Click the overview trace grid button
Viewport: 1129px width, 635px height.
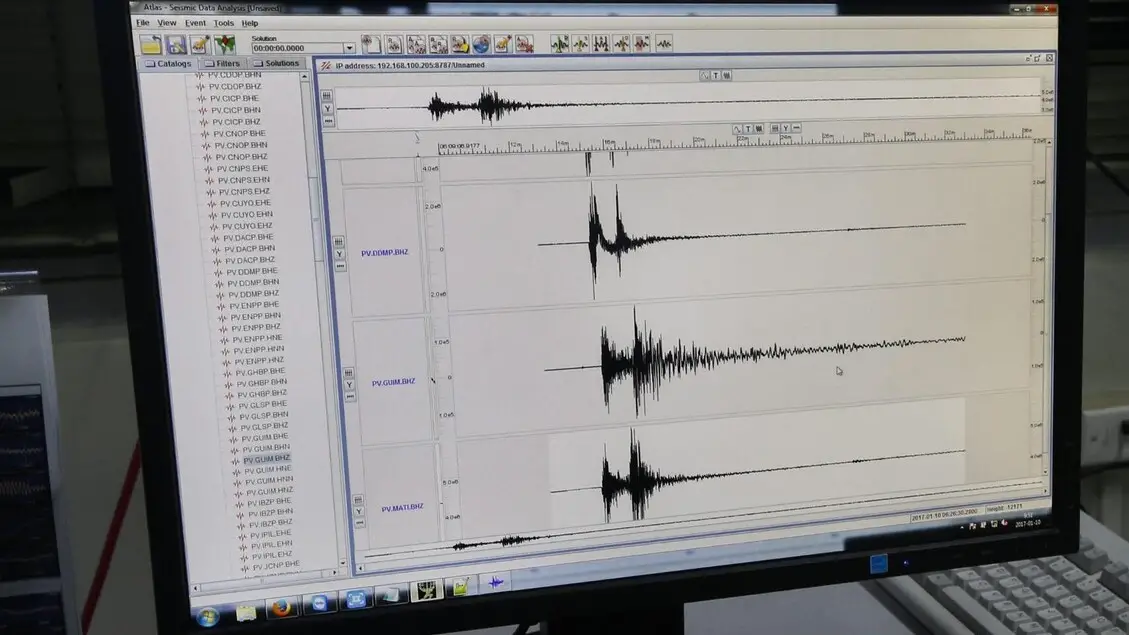coord(327,96)
